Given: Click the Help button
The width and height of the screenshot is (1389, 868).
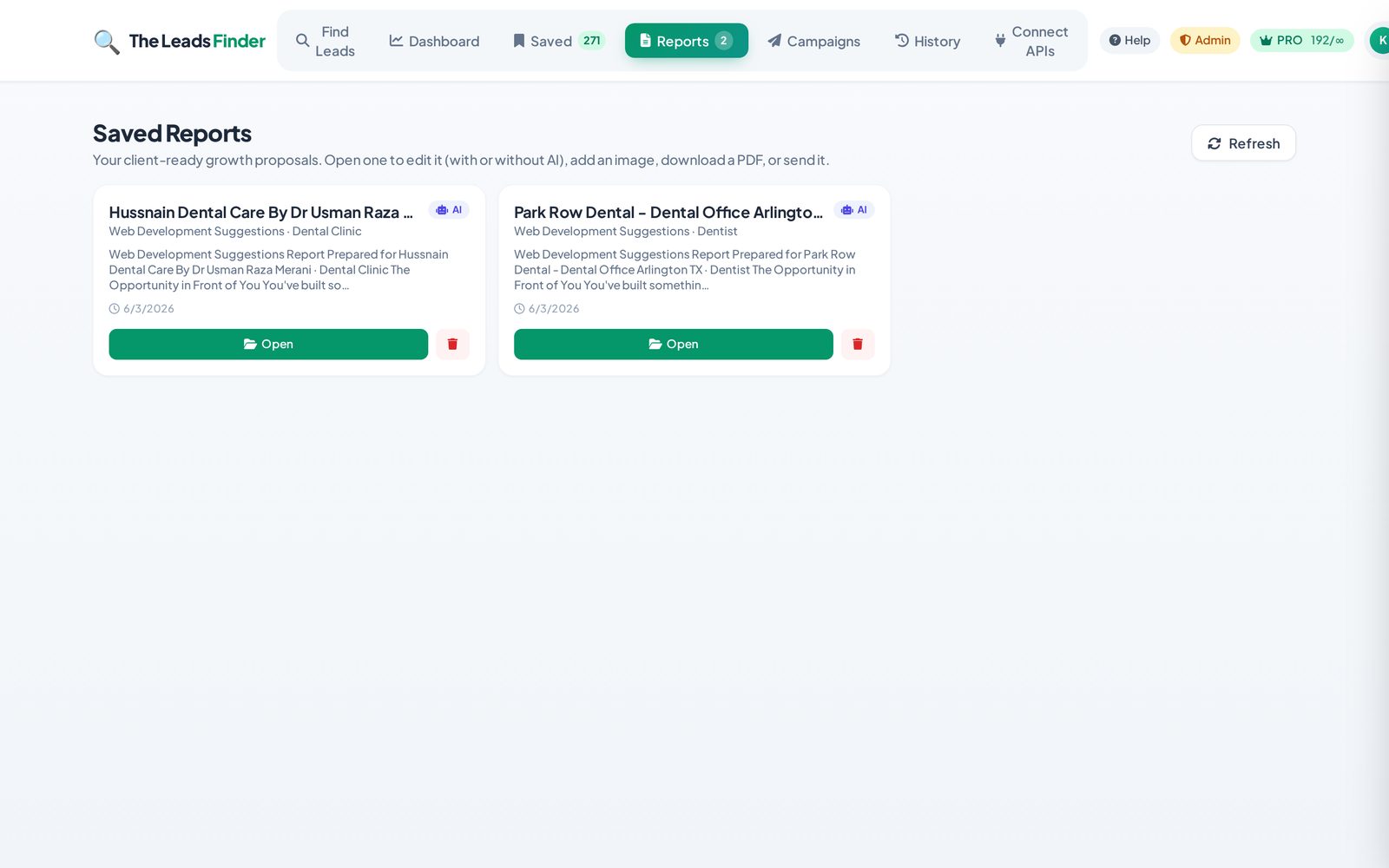Looking at the screenshot, I should 1129,40.
